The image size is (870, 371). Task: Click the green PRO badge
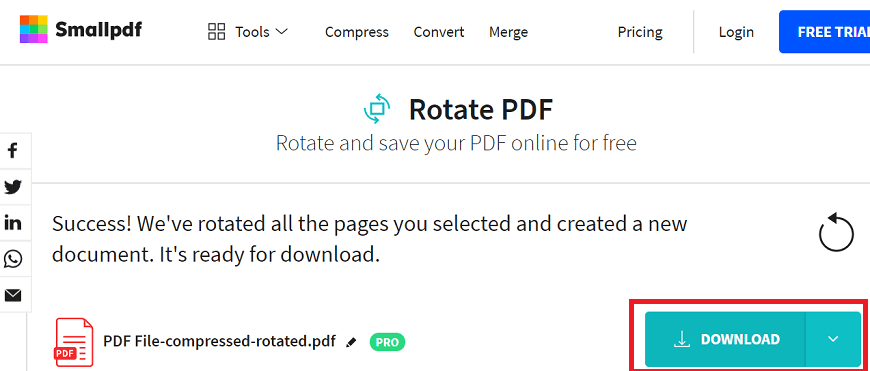387,342
